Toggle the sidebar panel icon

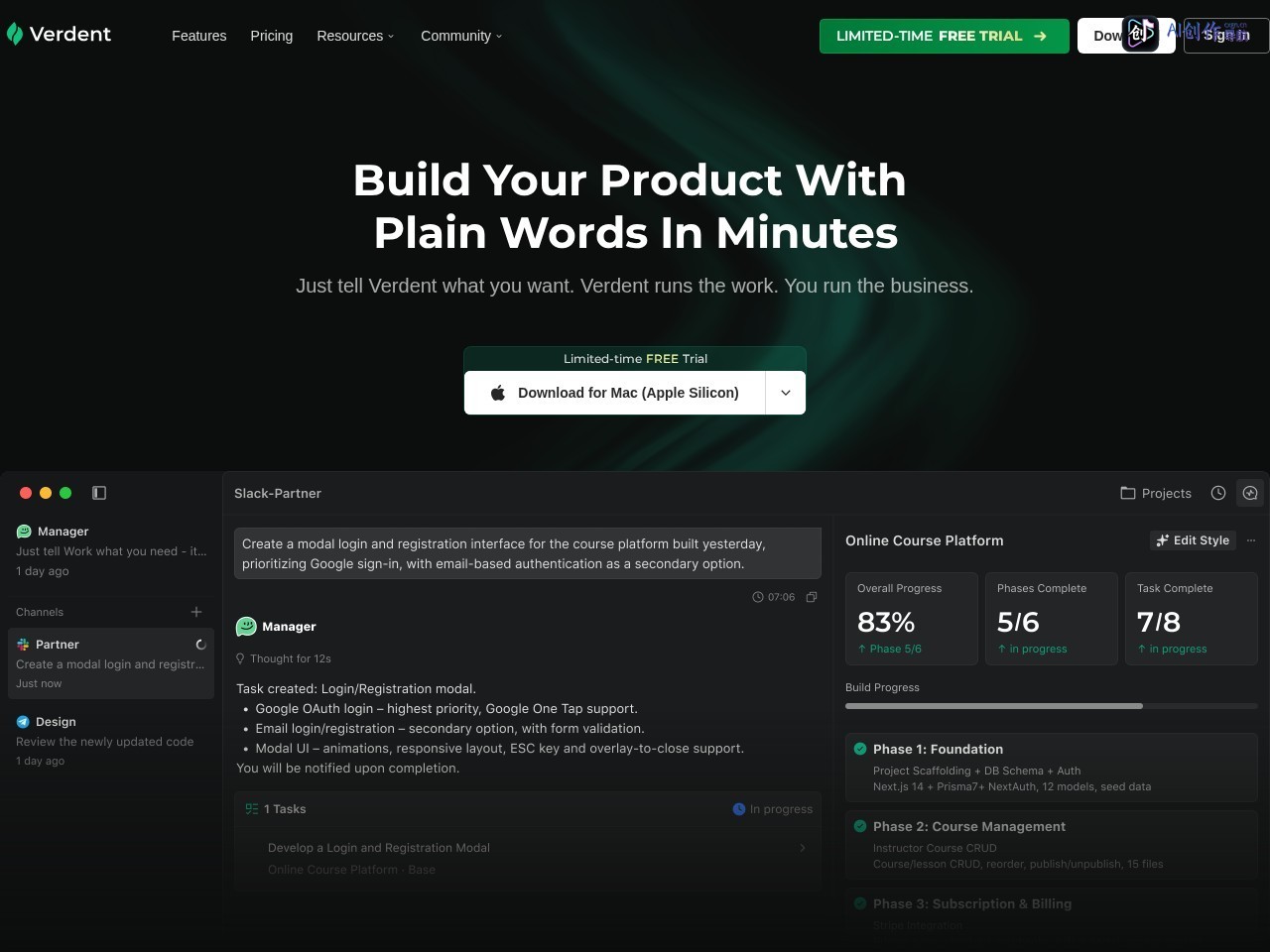click(x=99, y=493)
